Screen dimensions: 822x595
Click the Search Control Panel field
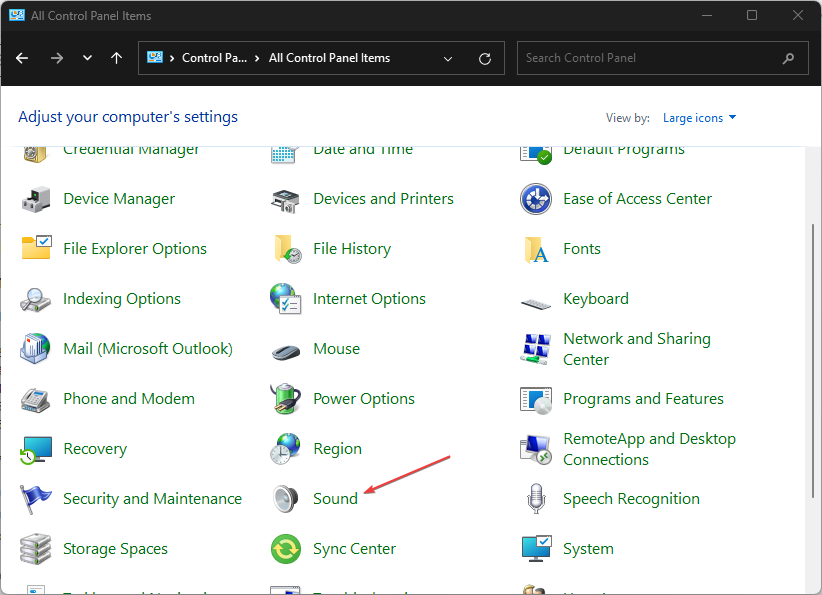pyautogui.click(x=650, y=58)
